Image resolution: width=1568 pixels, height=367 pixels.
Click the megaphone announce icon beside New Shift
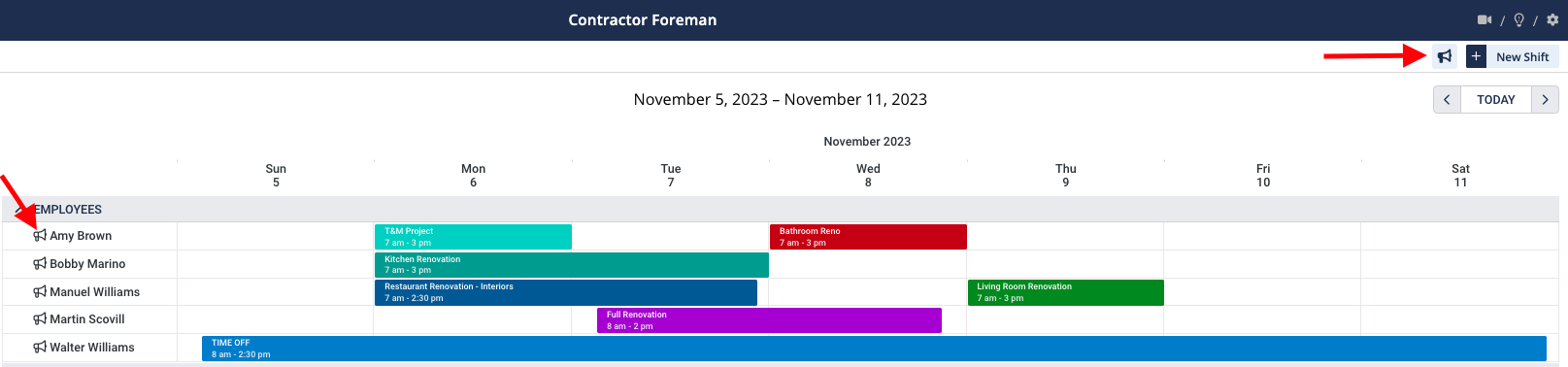point(1445,56)
